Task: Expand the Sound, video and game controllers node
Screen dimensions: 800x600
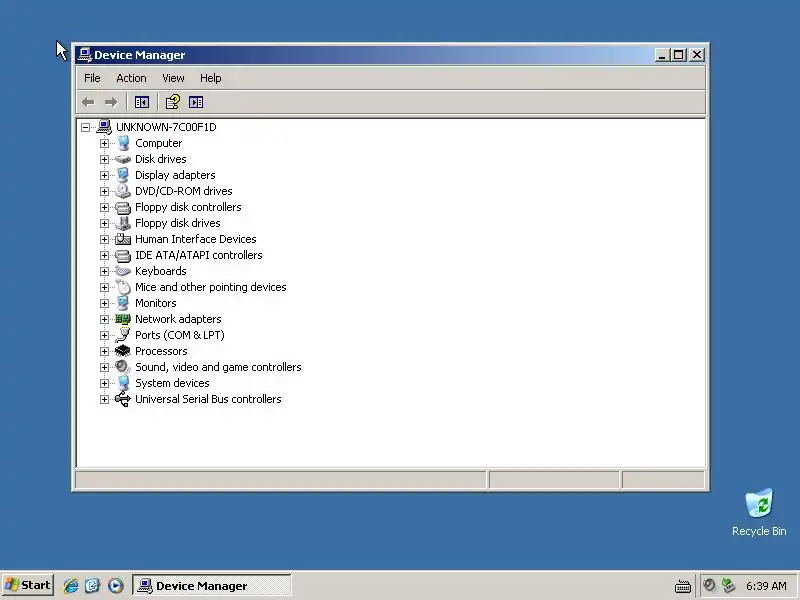Action: 105,367
